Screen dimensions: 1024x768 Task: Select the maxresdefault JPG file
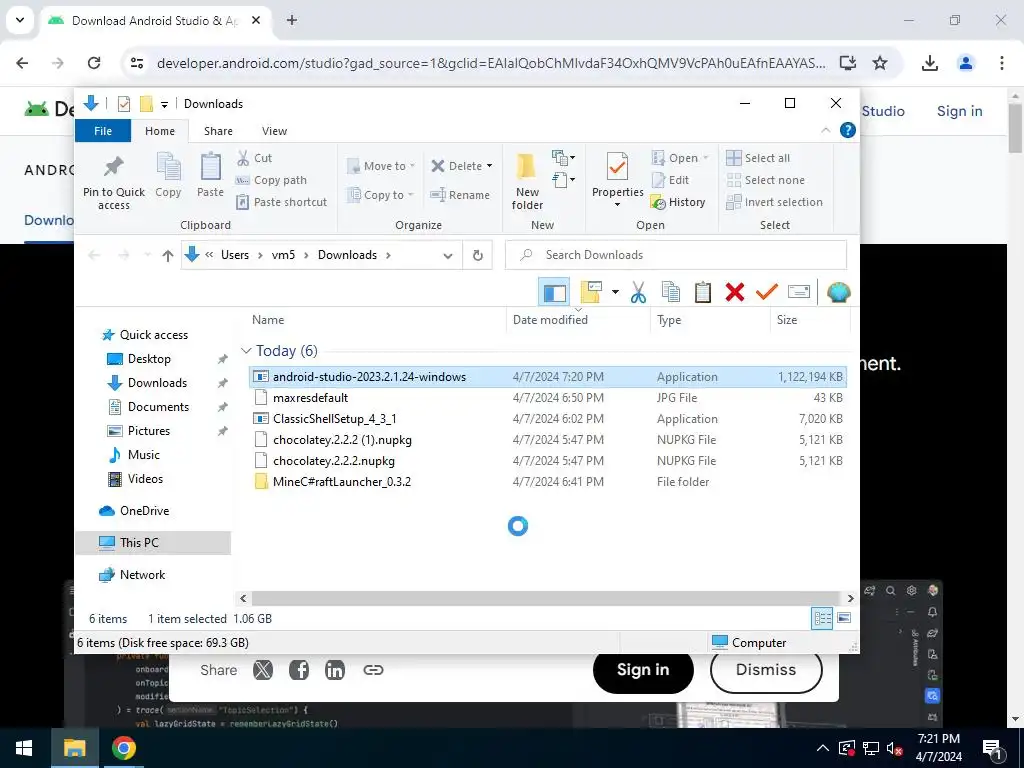(x=547, y=398)
